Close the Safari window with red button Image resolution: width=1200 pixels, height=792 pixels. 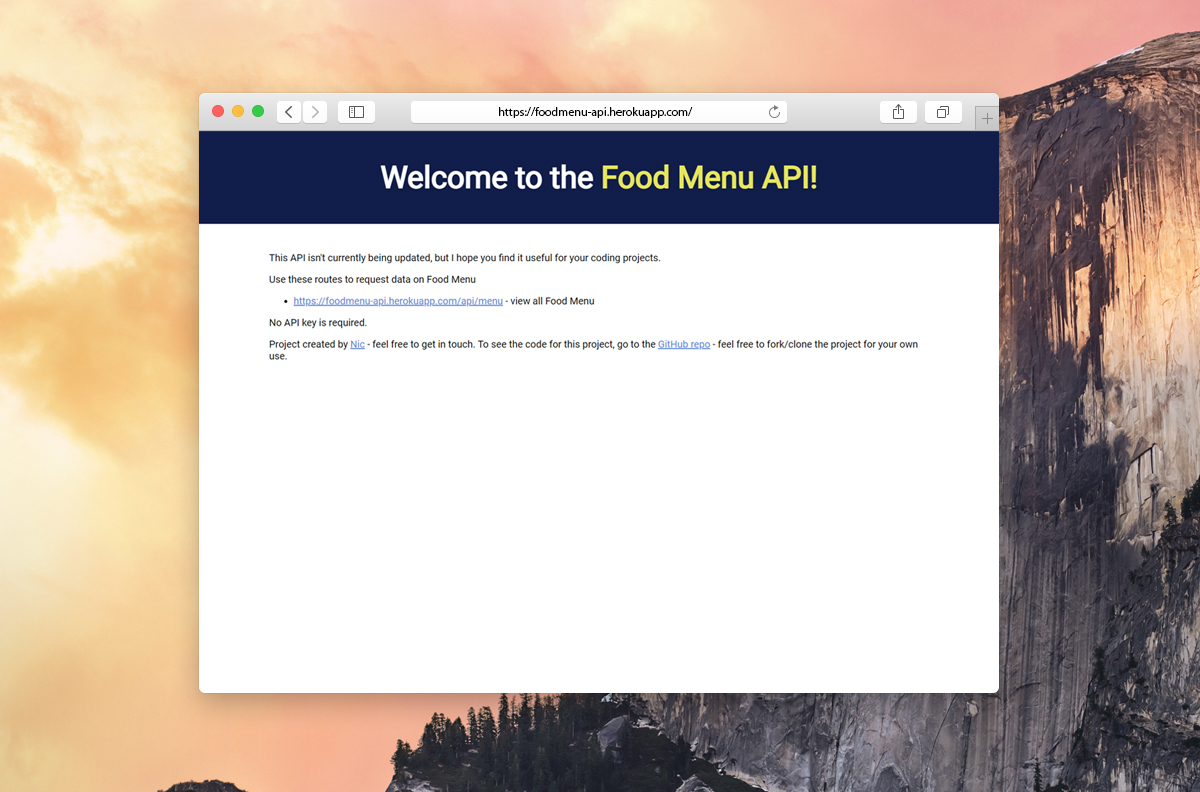pyautogui.click(x=218, y=111)
